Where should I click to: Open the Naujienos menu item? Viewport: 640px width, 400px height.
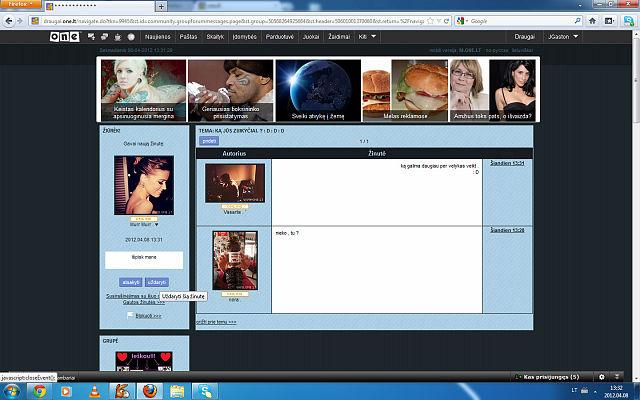[158, 37]
